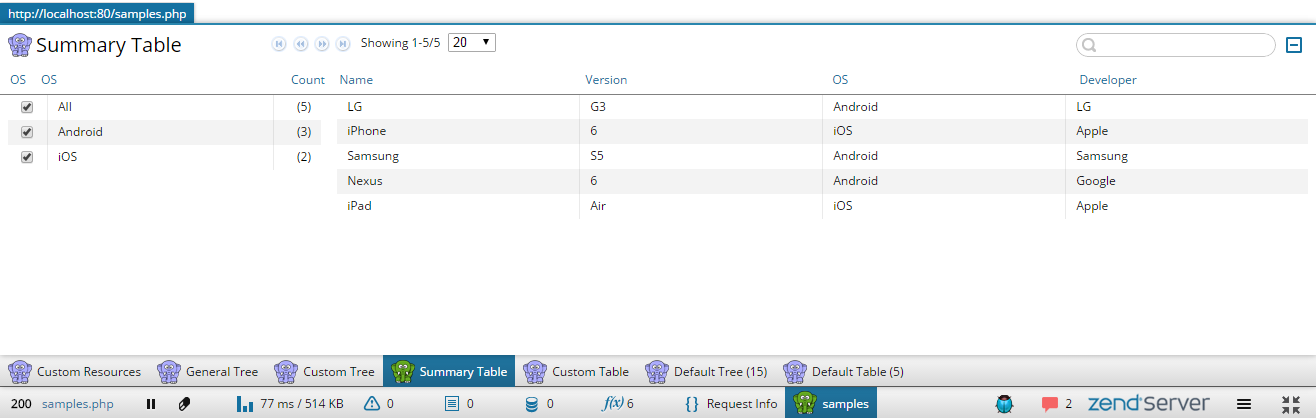Switch to the General Tree tab
1316x418 pixels.
209,372
